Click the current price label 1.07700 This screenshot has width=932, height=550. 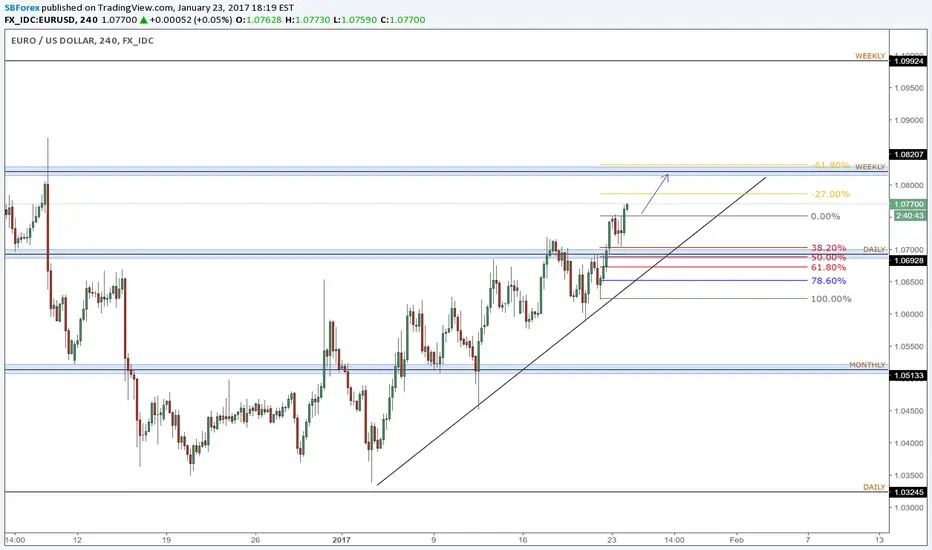point(909,204)
